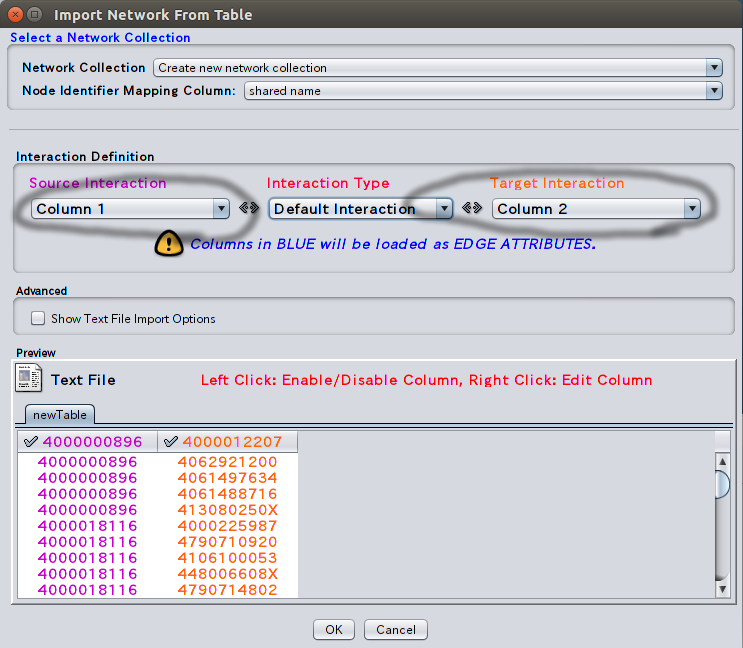This screenshot has width=743, height=648.
Task: Open Source Interaction Column 1 dropdown
Action: (130, 209)
